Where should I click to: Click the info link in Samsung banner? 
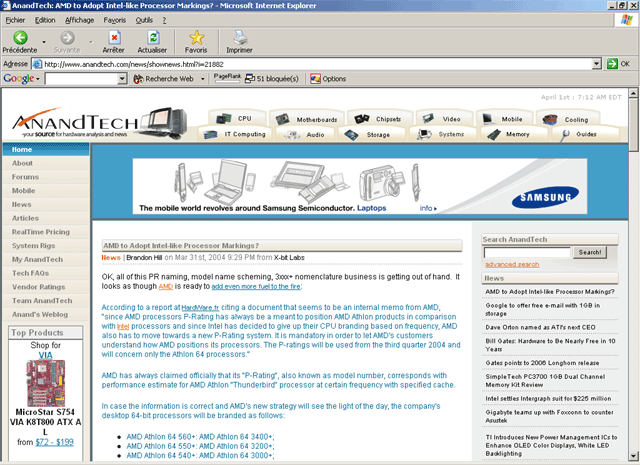[x=428, y=208]
